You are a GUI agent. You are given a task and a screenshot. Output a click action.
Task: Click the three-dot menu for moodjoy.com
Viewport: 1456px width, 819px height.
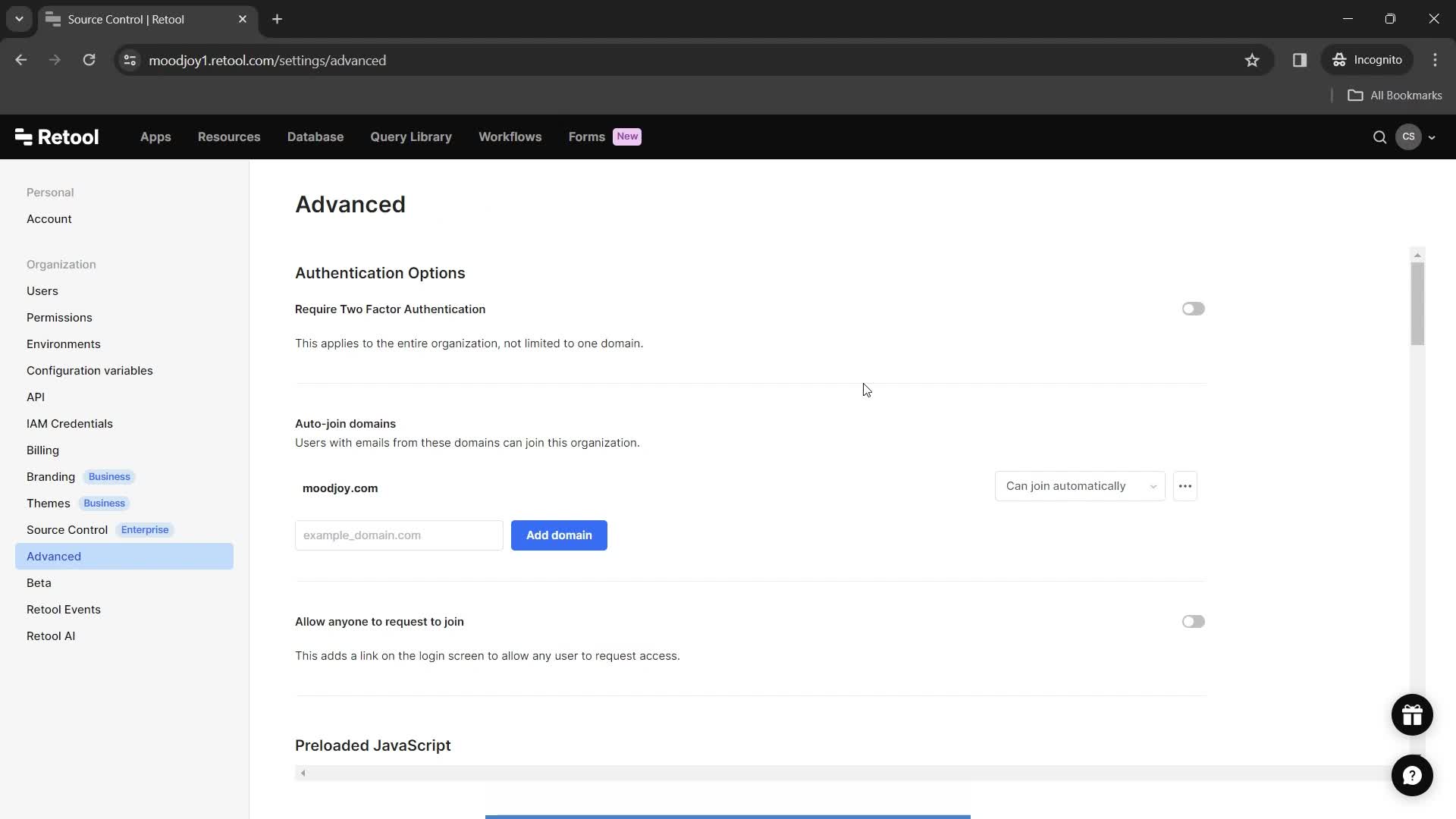click(1185, 486)
